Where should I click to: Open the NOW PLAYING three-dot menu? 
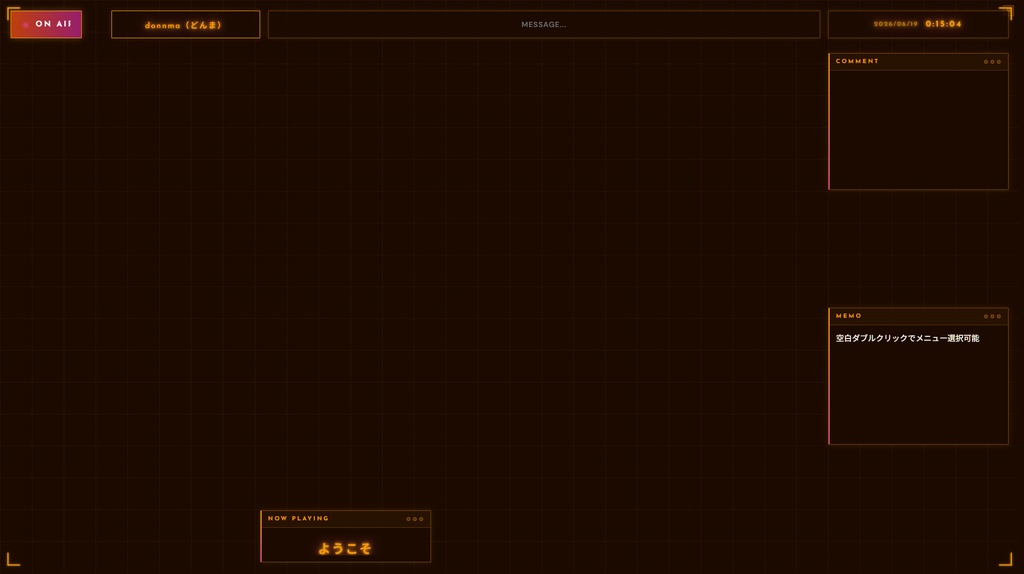pyautogui.click(x=415, y=519)
